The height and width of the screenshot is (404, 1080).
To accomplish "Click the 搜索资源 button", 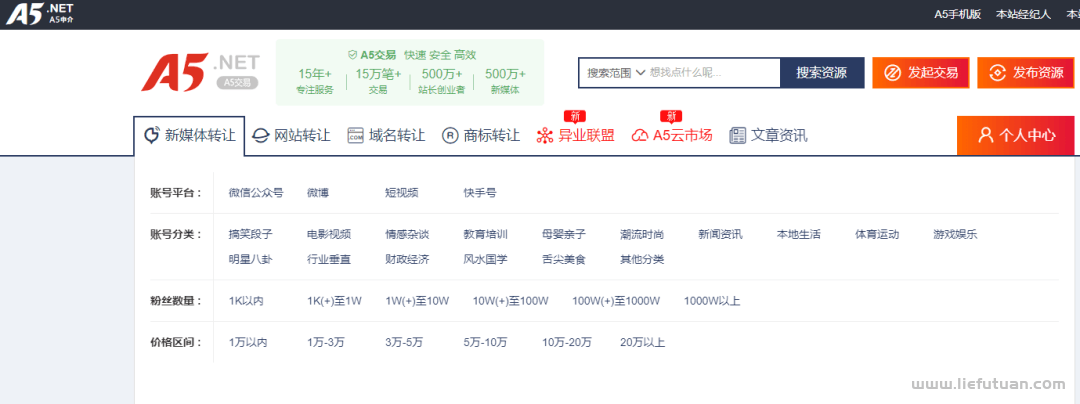I will click(x=822, y=73).
